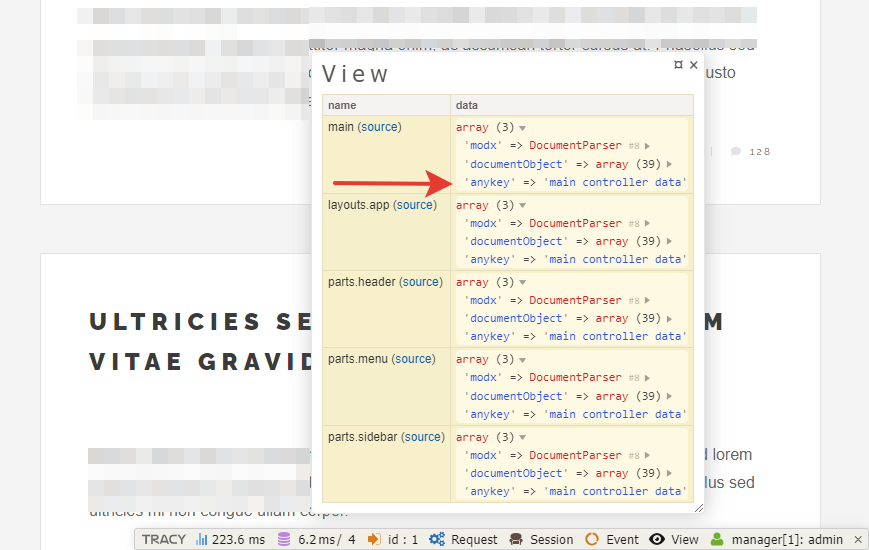Close the View panel popup
This screenshot has width=869, height=550.
click(694, 64)
